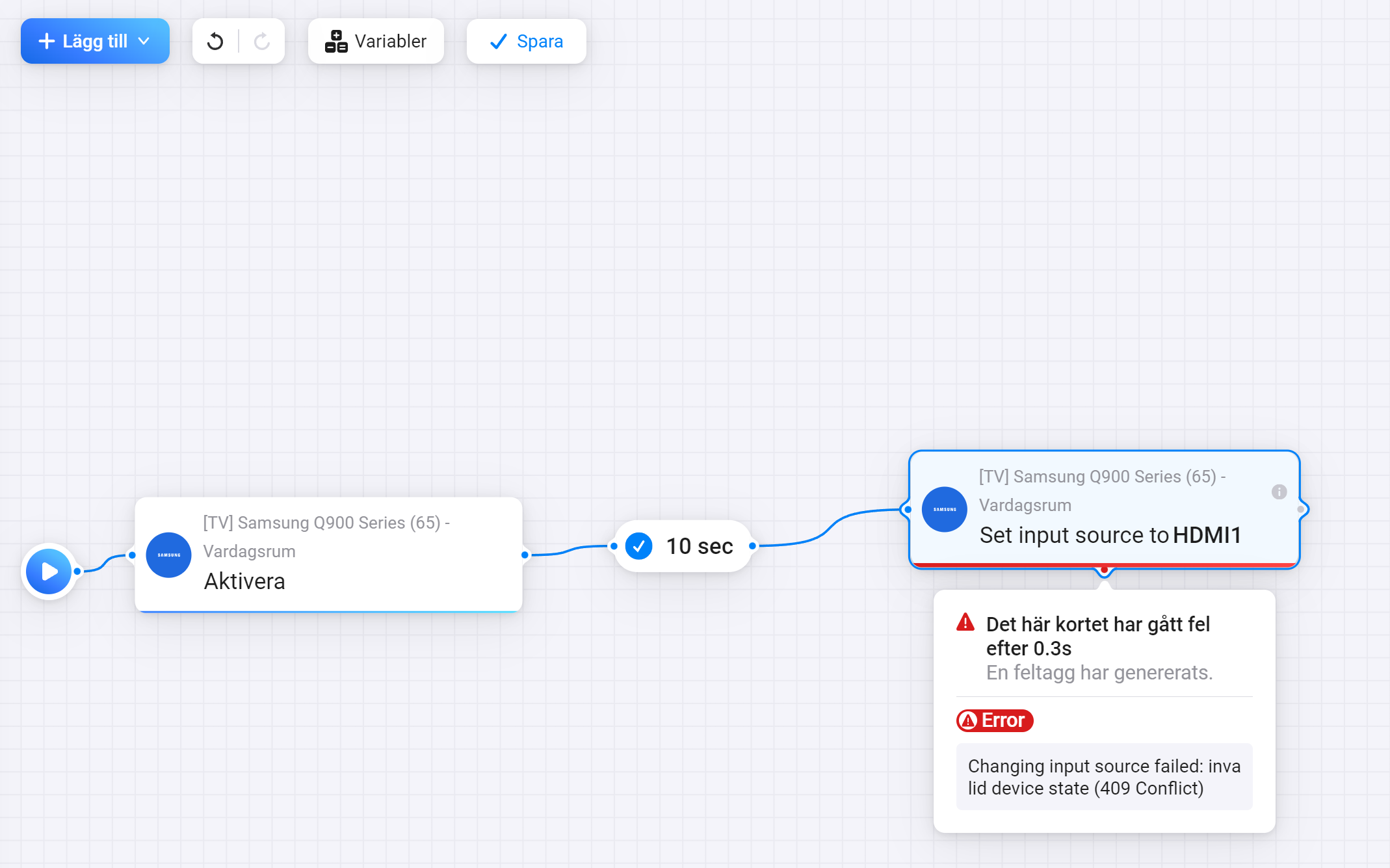Image resolution: width=1390 pixels, height=868 pixels.
Task: Select Set input source to HDMI1 card
Action: [1110, 535]
